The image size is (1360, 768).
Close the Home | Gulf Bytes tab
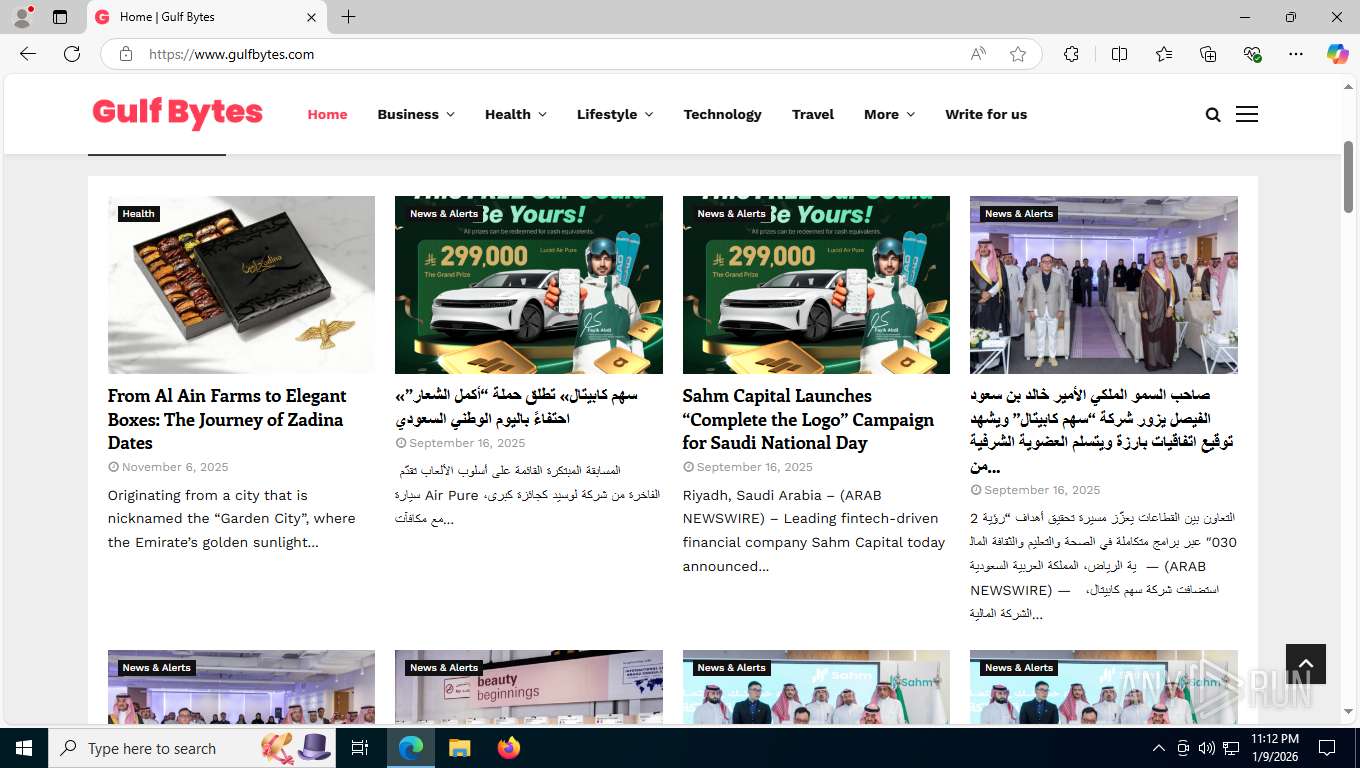point(312,17)
